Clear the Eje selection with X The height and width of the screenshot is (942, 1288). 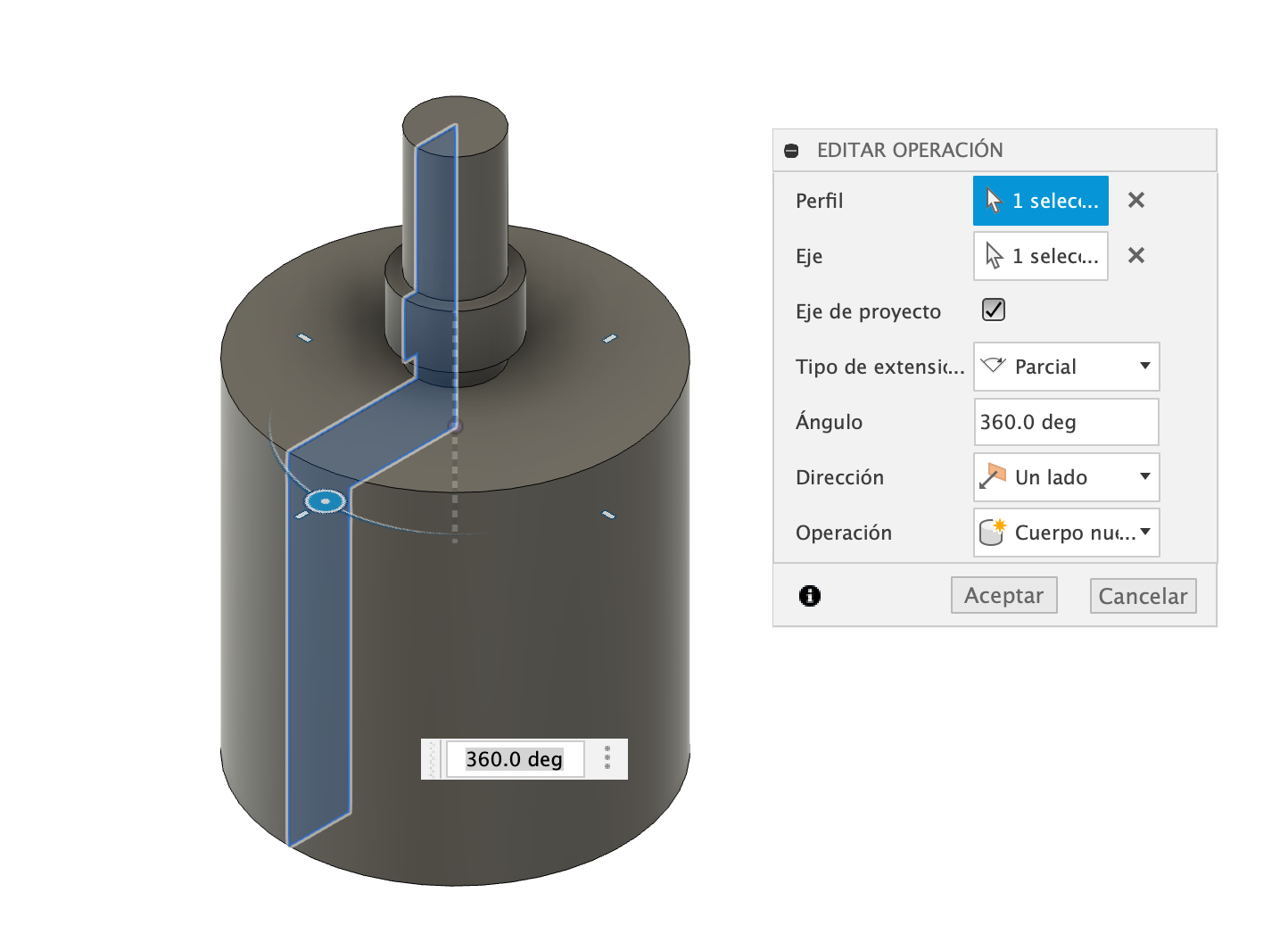pos(1136,255)
